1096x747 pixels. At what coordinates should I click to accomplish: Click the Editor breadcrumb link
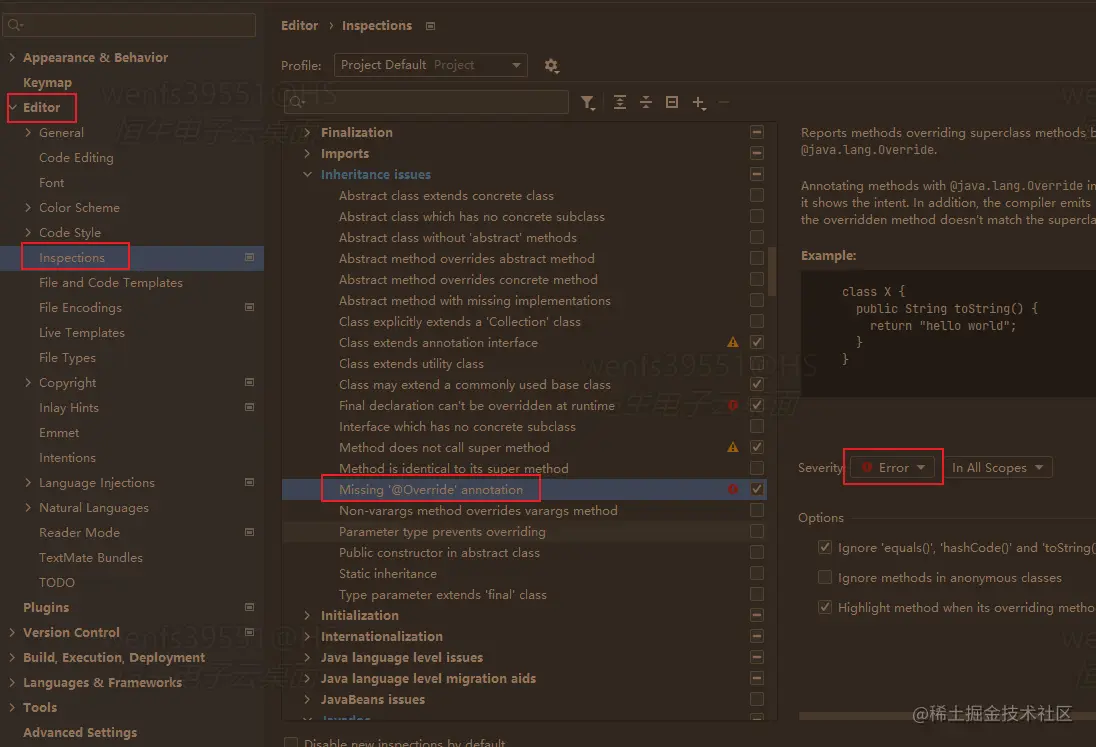point(299,26)
